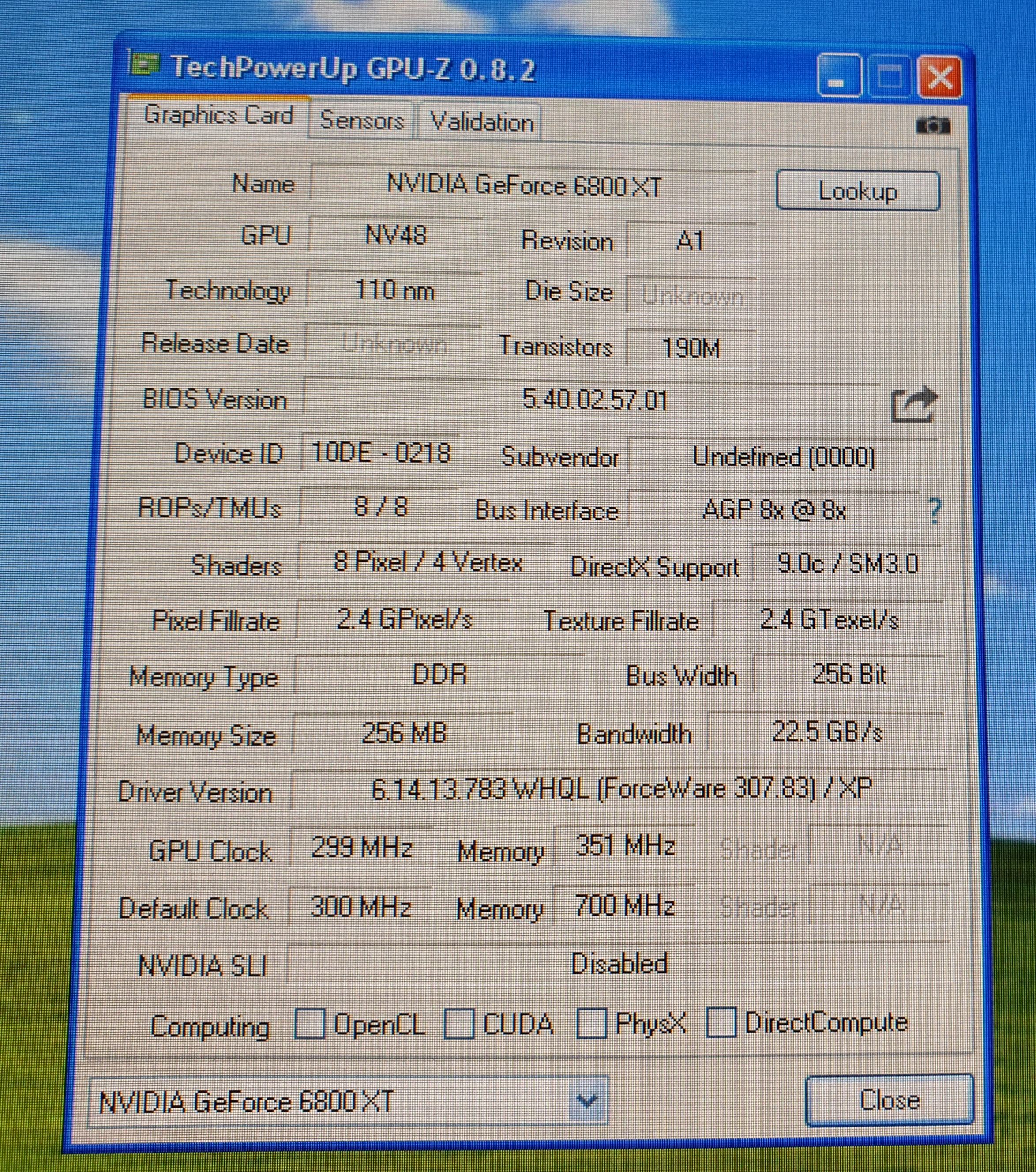Open the Sensors tab
The width and height of the screenshot is (1036, 1172).
click(361, 121)
